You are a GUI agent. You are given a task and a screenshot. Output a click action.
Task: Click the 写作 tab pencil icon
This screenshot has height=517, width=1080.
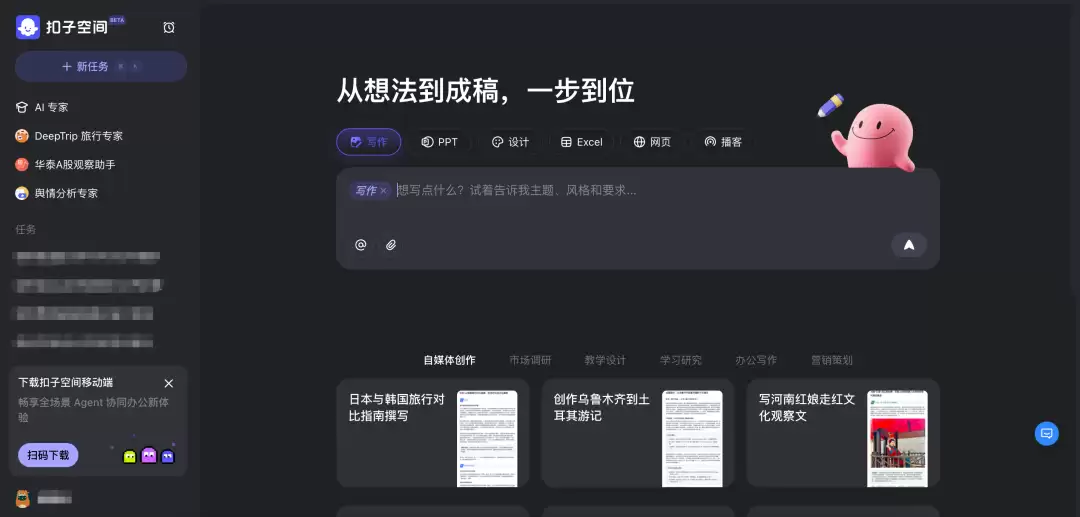[356, 143]
